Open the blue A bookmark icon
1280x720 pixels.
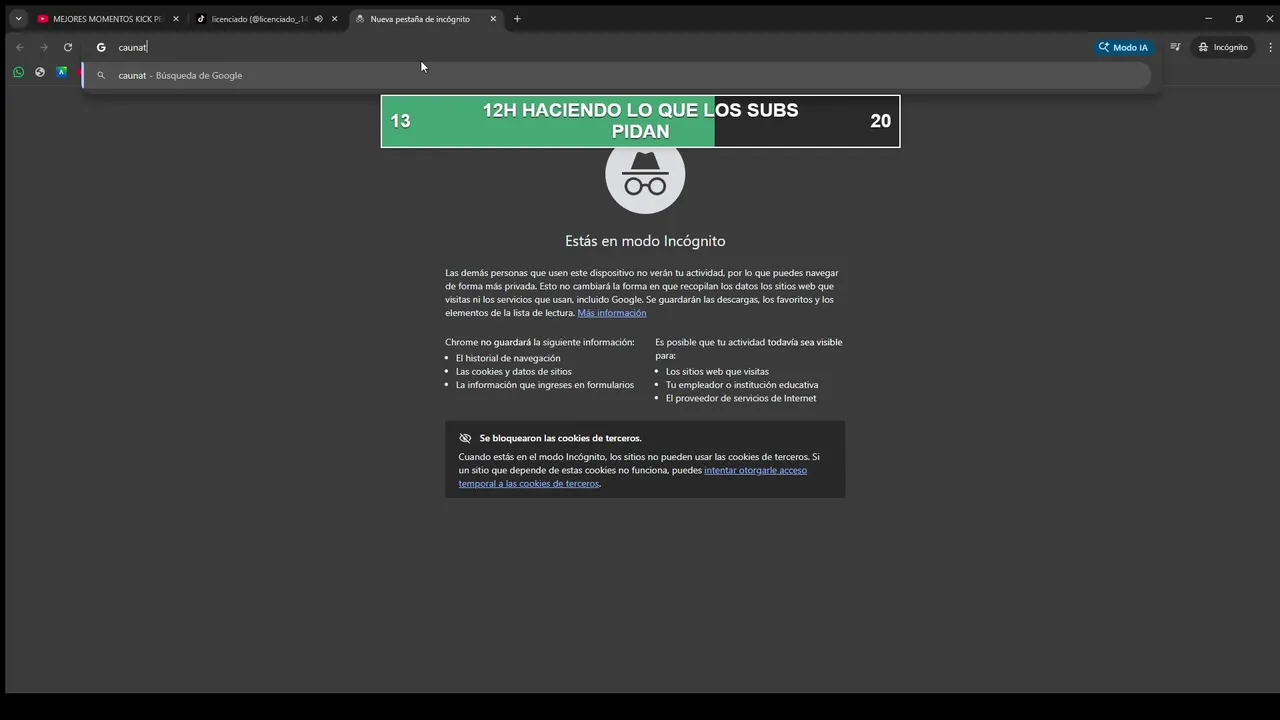pos(61,72)
